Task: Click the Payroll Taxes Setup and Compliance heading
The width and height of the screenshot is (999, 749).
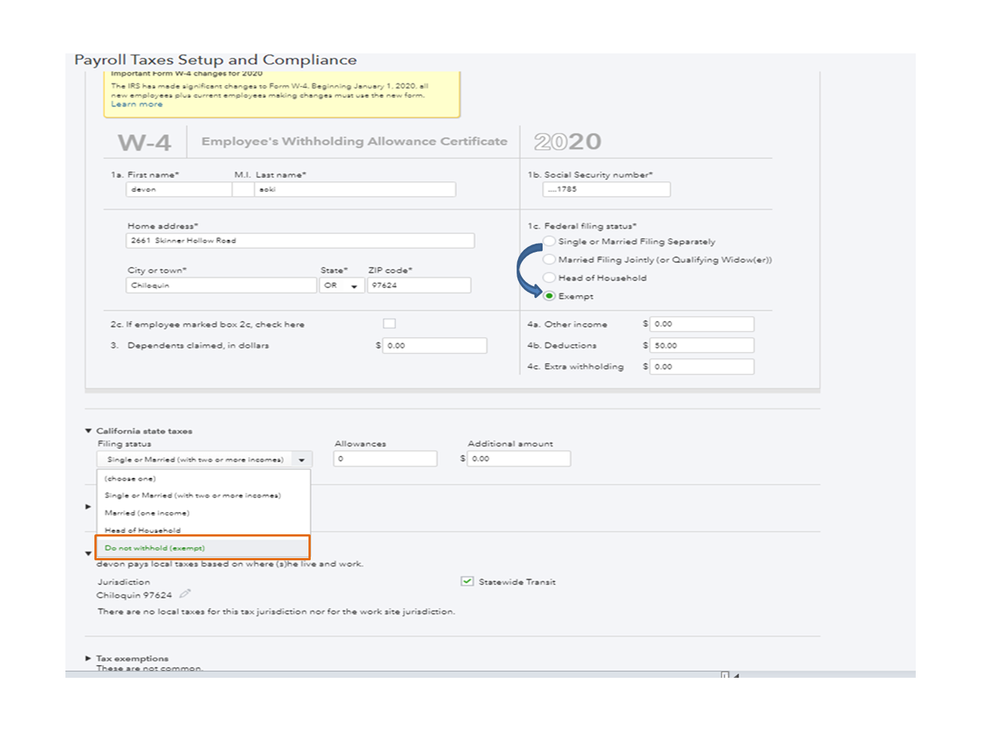Action: click(215, 60)
